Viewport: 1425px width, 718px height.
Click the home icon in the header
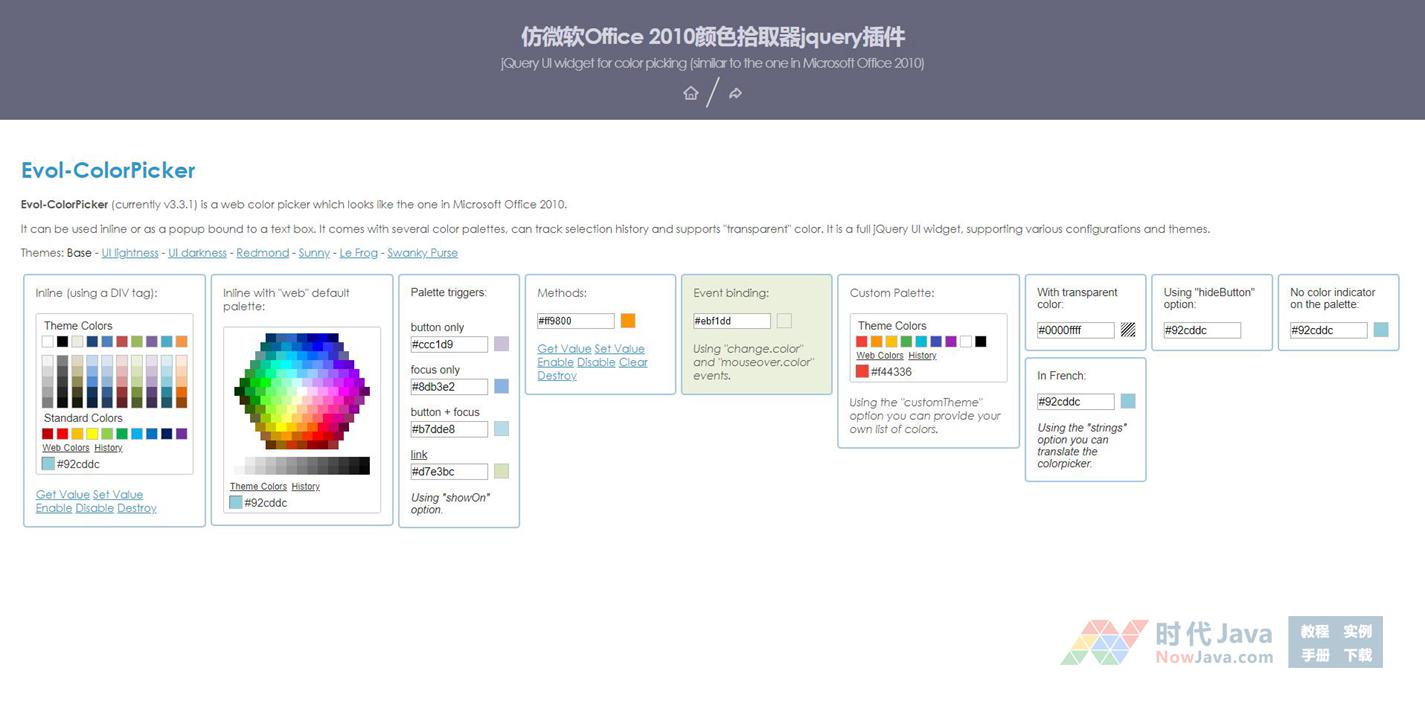coord(690,93)
